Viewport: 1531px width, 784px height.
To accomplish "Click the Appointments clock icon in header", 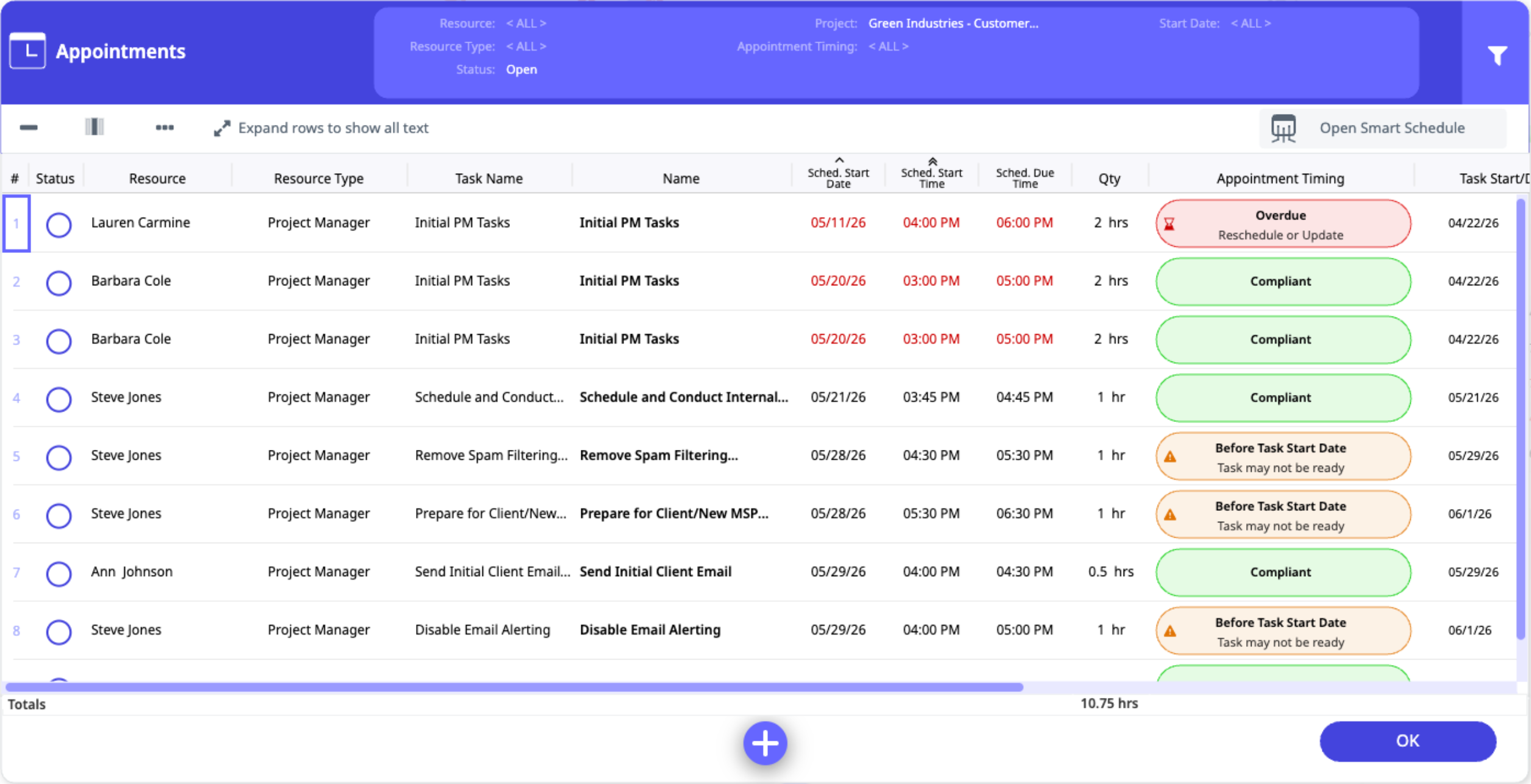I will click(27, 51).
